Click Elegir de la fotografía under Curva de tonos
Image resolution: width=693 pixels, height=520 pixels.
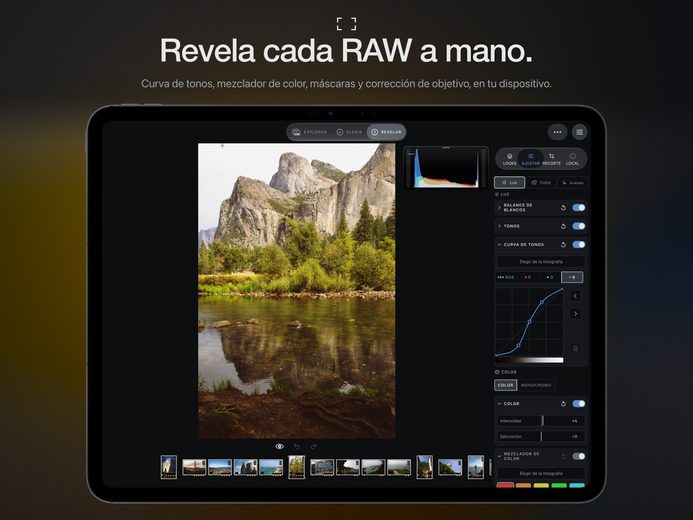coord(541,262)
